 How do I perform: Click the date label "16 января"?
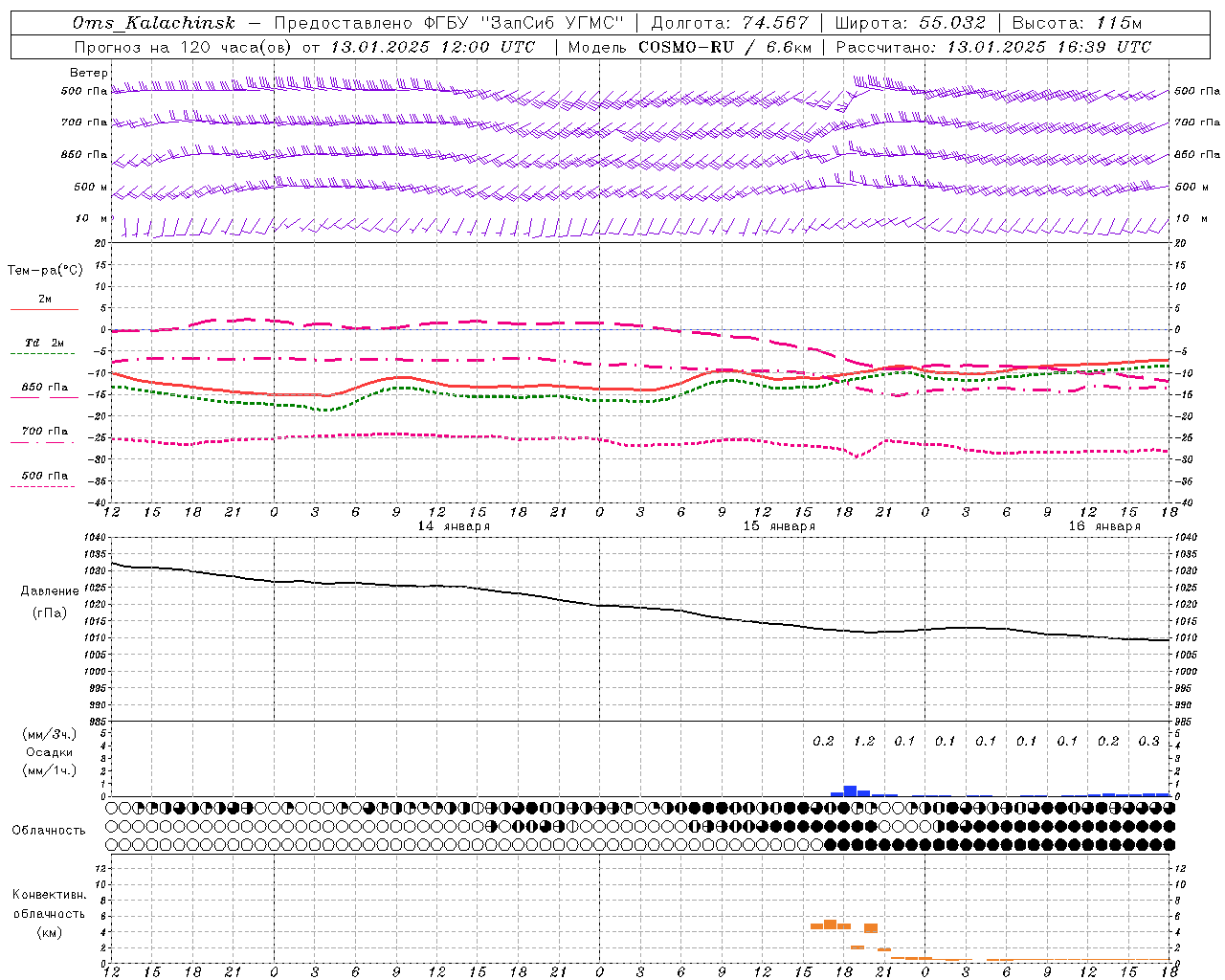(x=1104, y=526)
